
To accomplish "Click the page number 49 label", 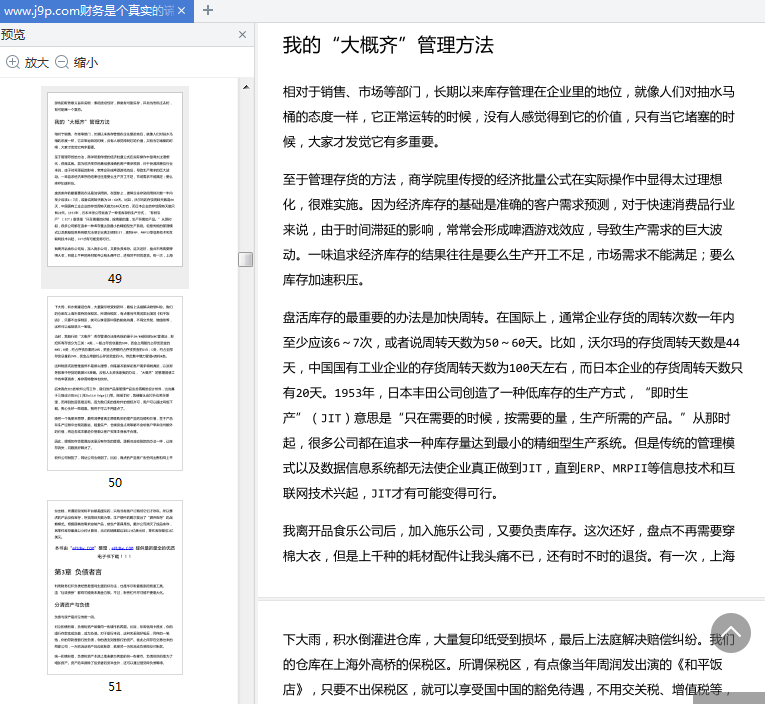I will (115, 279).
